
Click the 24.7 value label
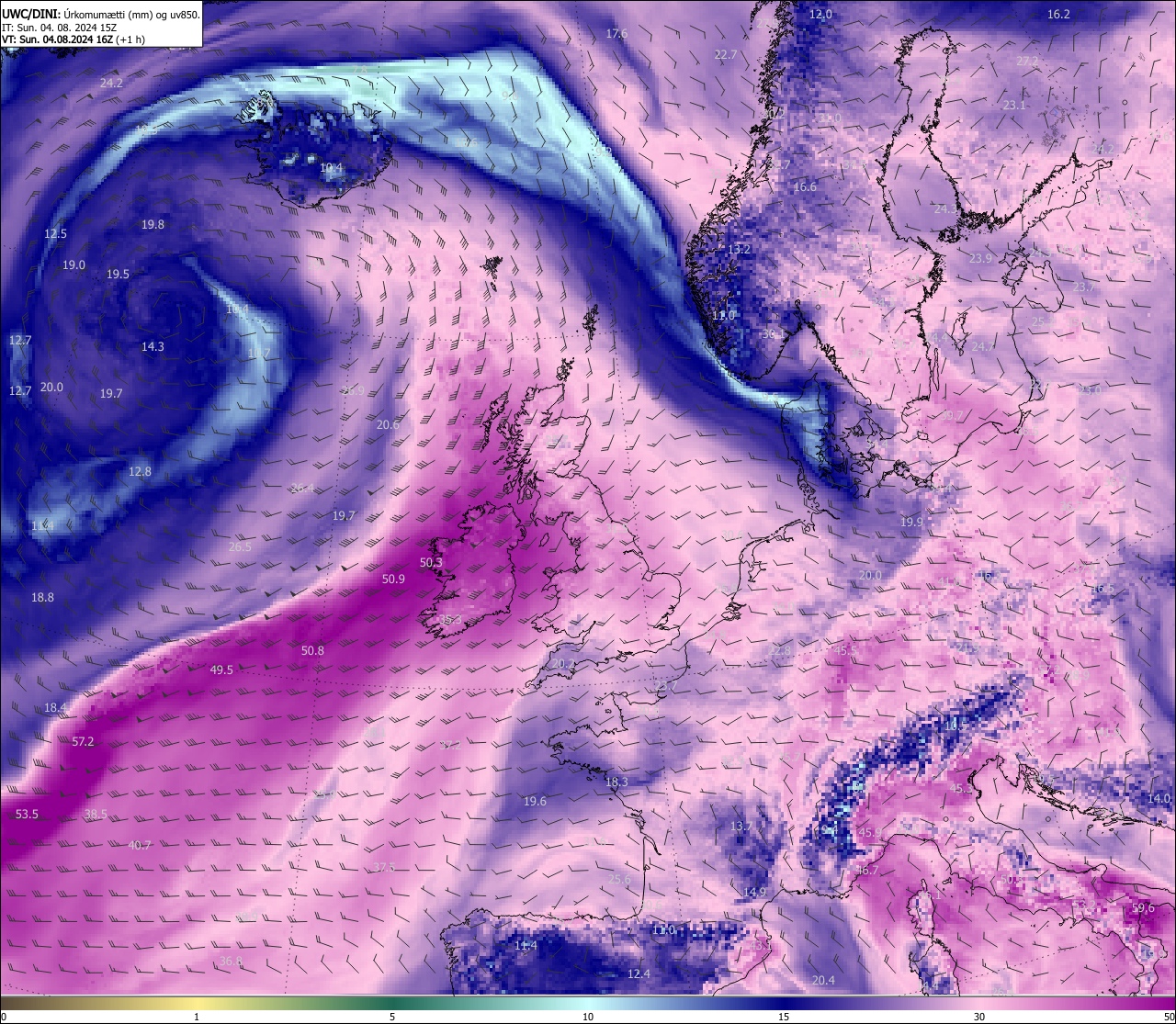pyautogui.click(x=982, y=346)
